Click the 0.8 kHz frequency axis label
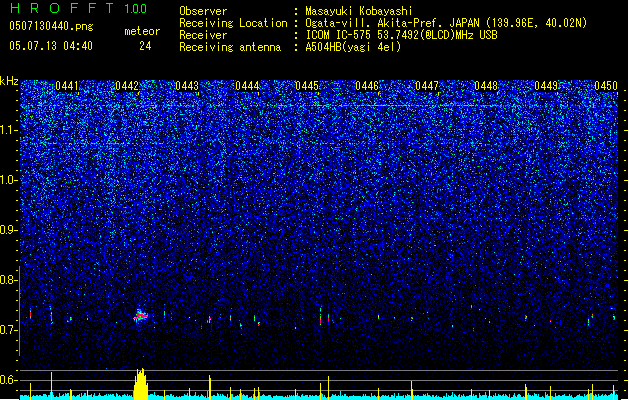The width and height of the screenshot is (629, 400). click(8, 280)
